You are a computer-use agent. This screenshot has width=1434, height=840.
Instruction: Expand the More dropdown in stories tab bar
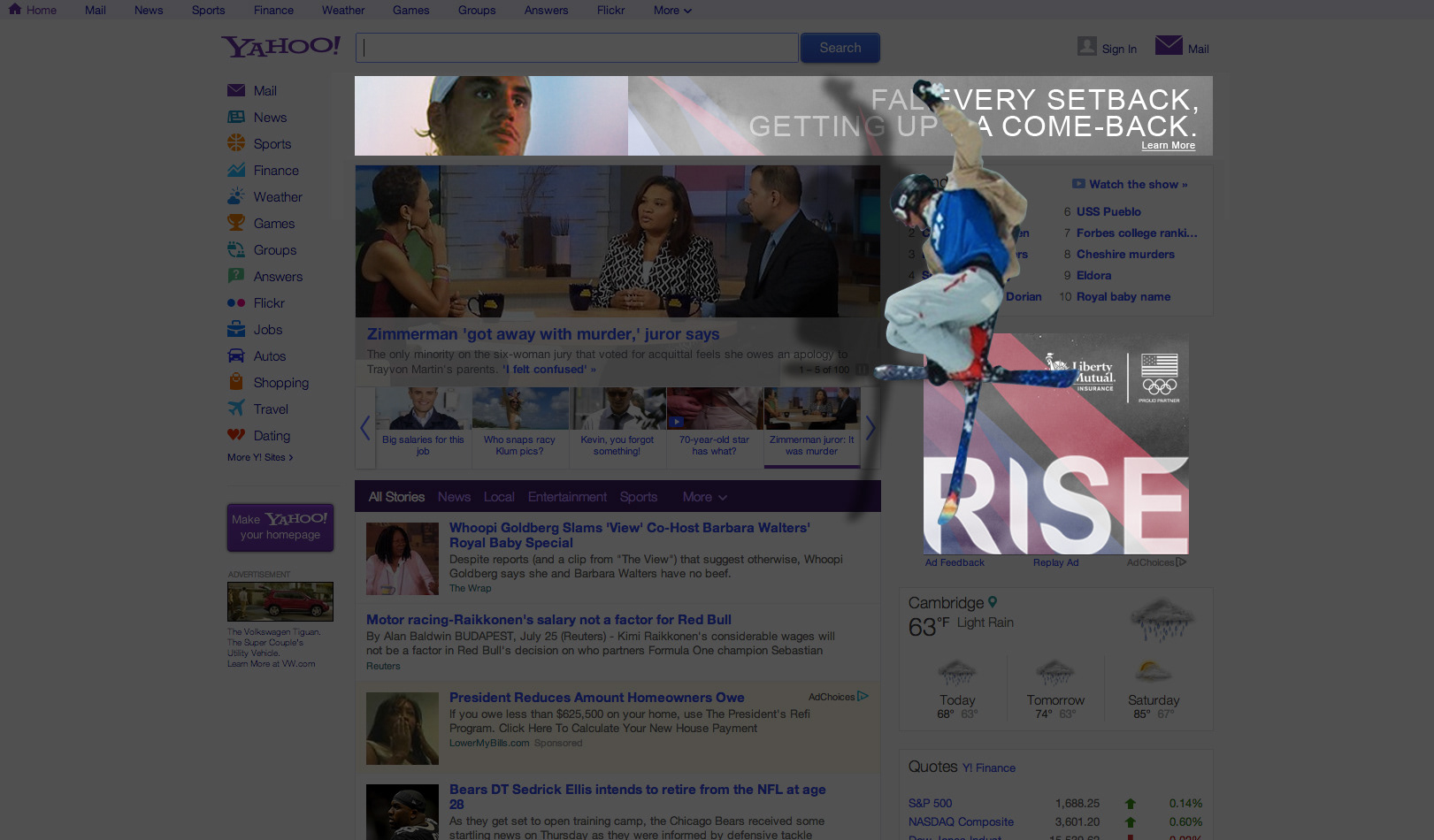[x=704, y=497]
